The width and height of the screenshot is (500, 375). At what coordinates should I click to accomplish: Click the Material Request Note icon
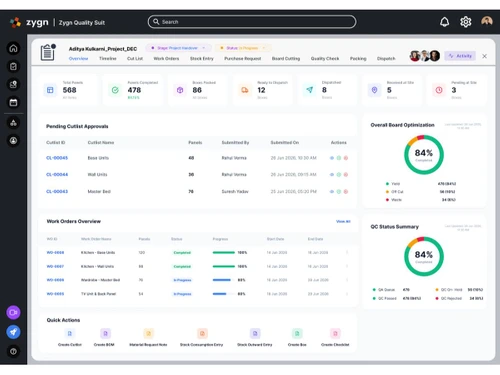pyautogui.click(x=148, y=333)
